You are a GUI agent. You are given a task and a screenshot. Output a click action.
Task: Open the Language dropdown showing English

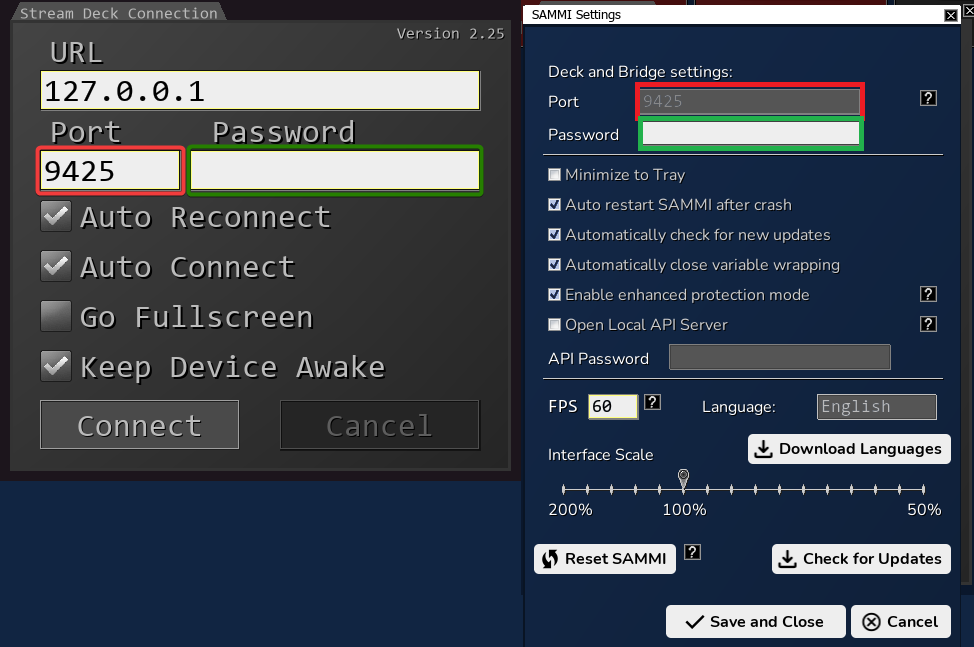point(876,407)
